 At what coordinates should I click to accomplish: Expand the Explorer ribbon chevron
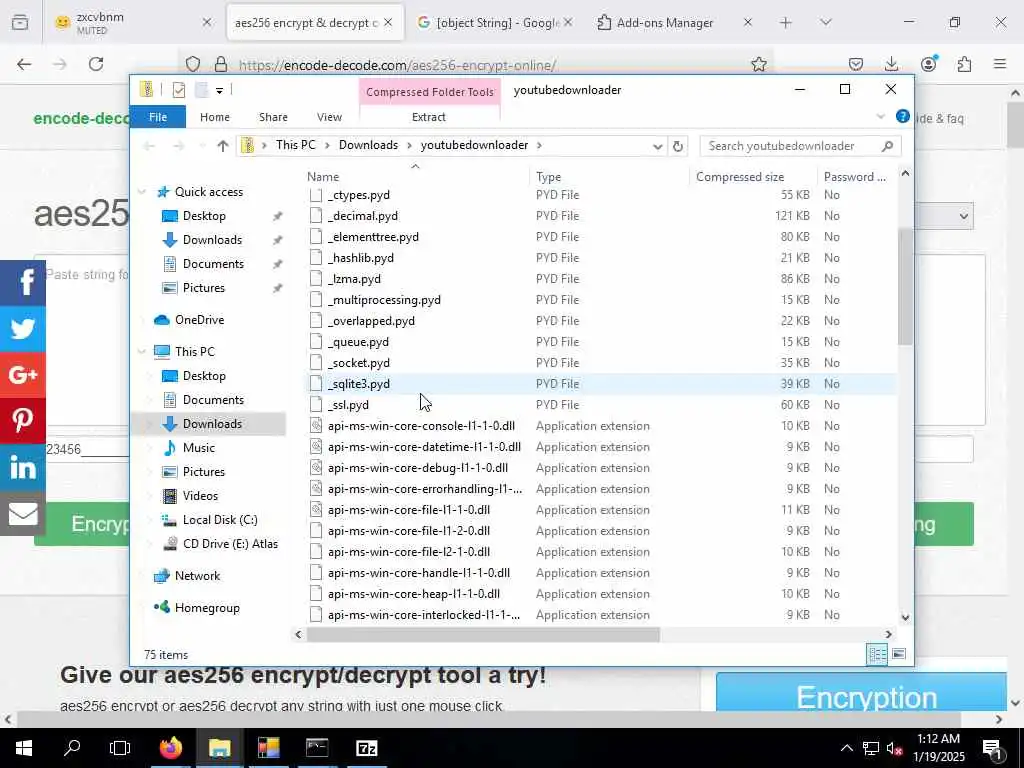pos(880,116)
